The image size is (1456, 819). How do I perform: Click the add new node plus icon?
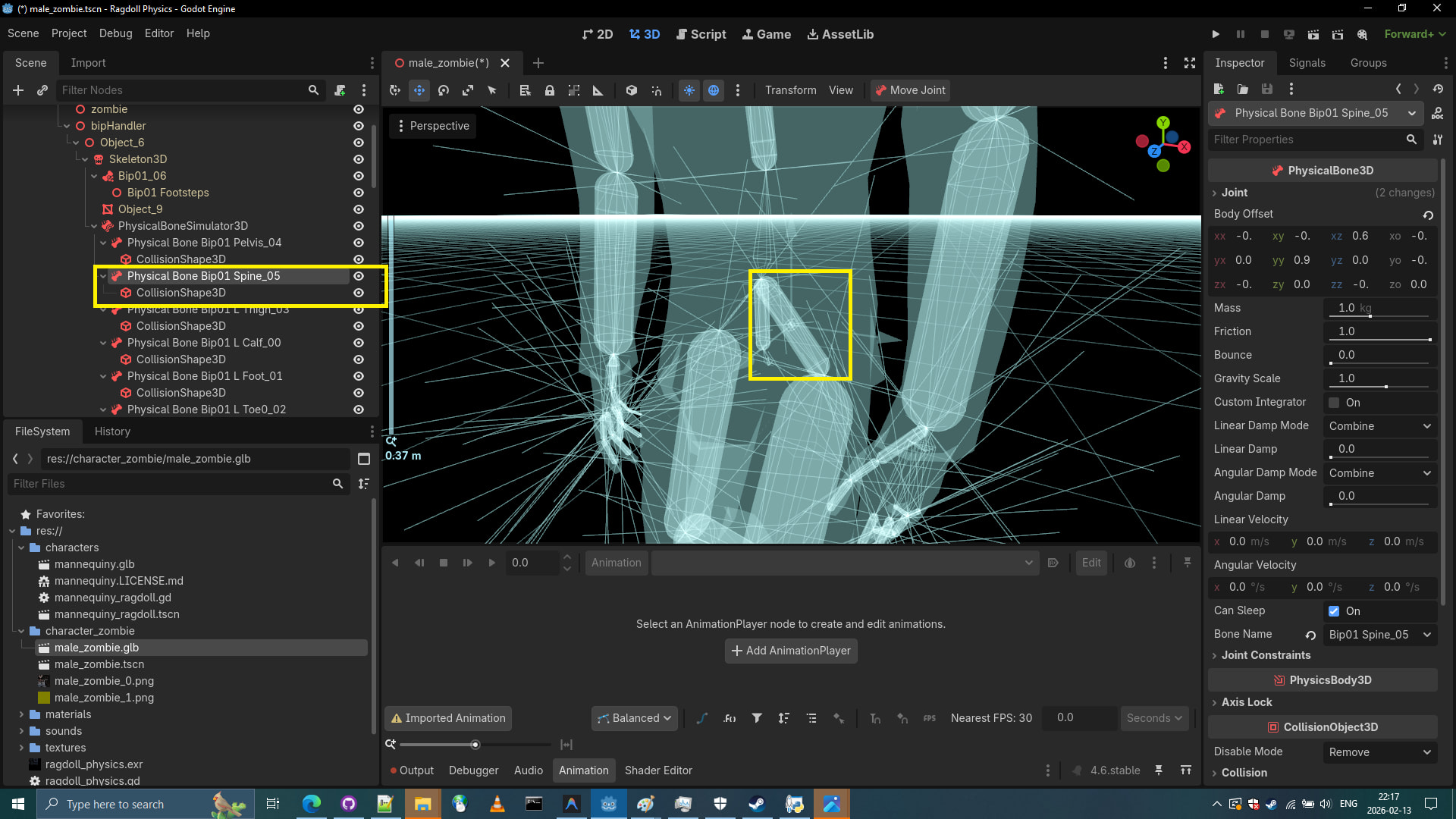pyautogui.click(x=18, y=90)
